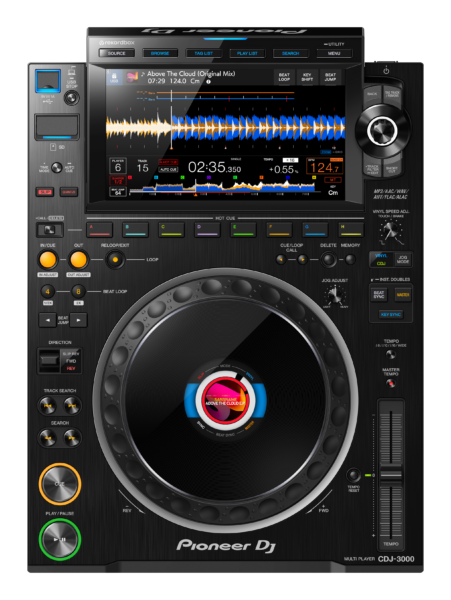Trigger Hot Cue H pad
The width and height of the screenshot is (451, 600).
point(351,230)
